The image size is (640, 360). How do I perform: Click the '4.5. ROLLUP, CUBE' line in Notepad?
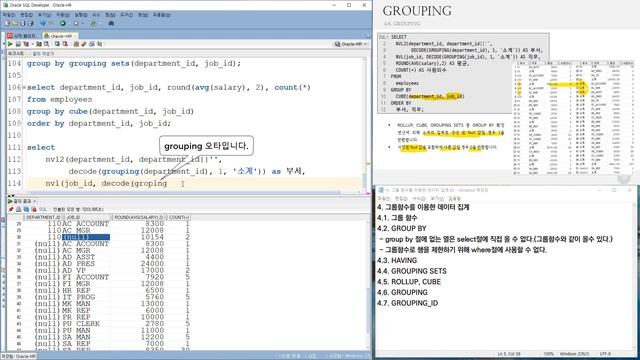point(409,282)
